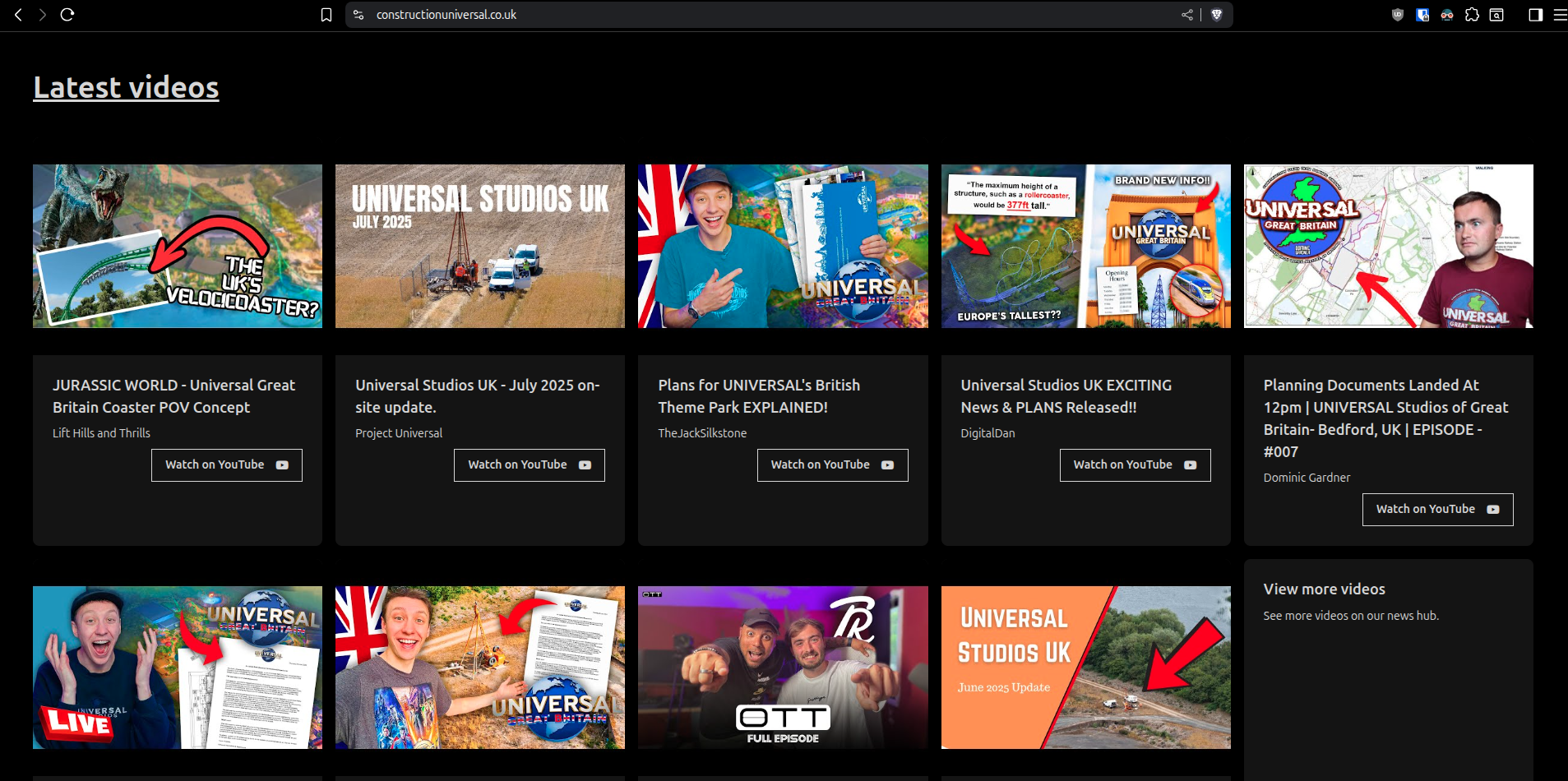Click Universal Studios UK EXCITING News title

point(1066,396)
